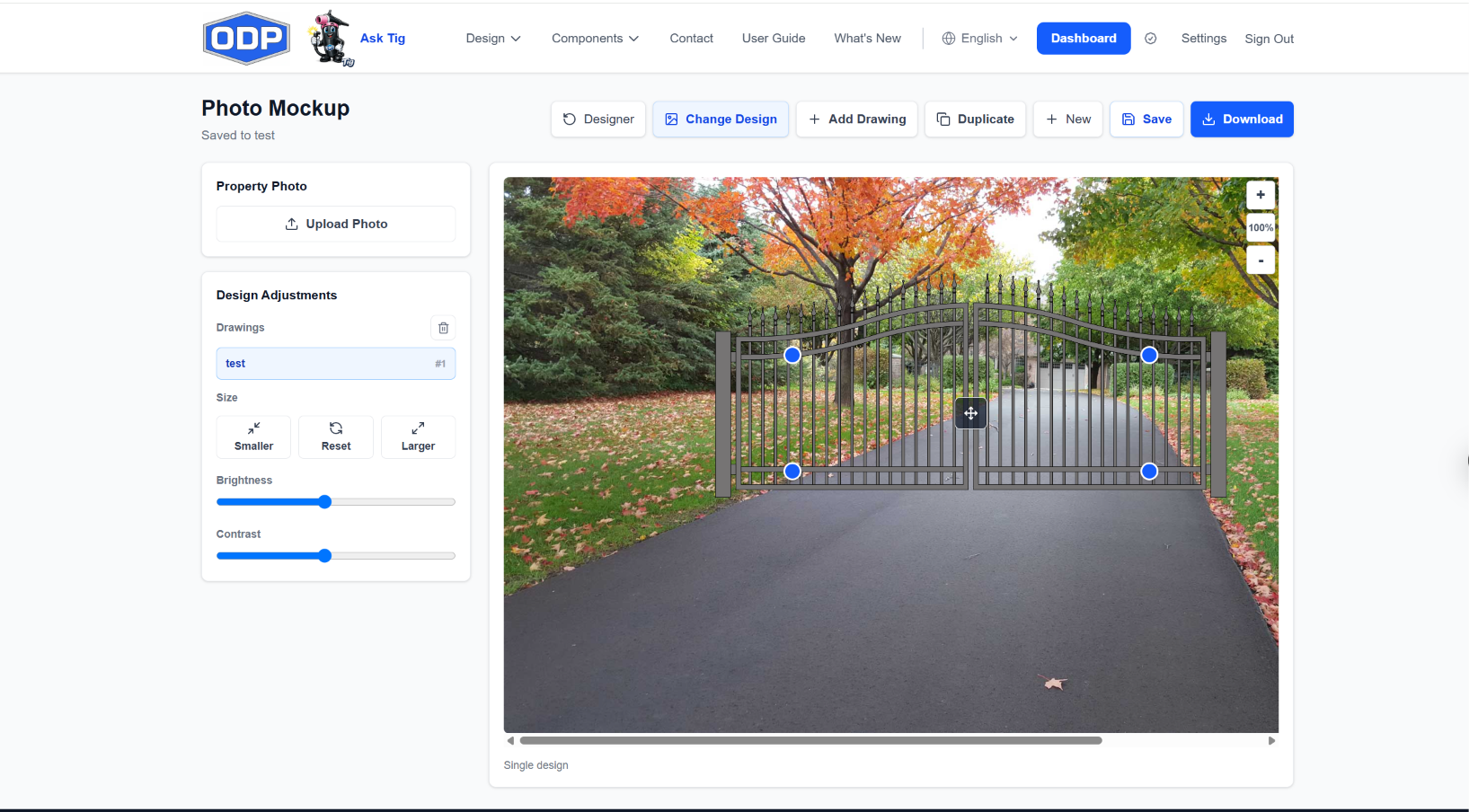Click the scrollbar left arrow
Viewport: 1469px width, 812px height.
coord(510,741)
